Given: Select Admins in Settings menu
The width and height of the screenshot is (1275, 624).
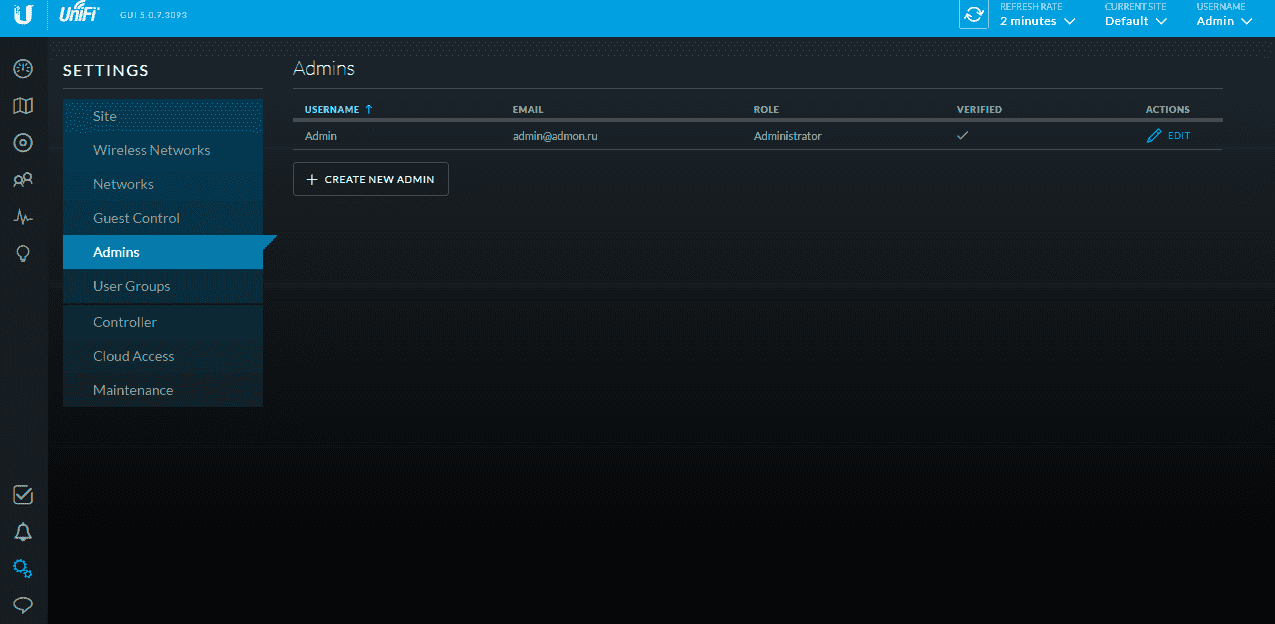Looking at the screenshot, I should pyautogui.click(x=163, y=252).
